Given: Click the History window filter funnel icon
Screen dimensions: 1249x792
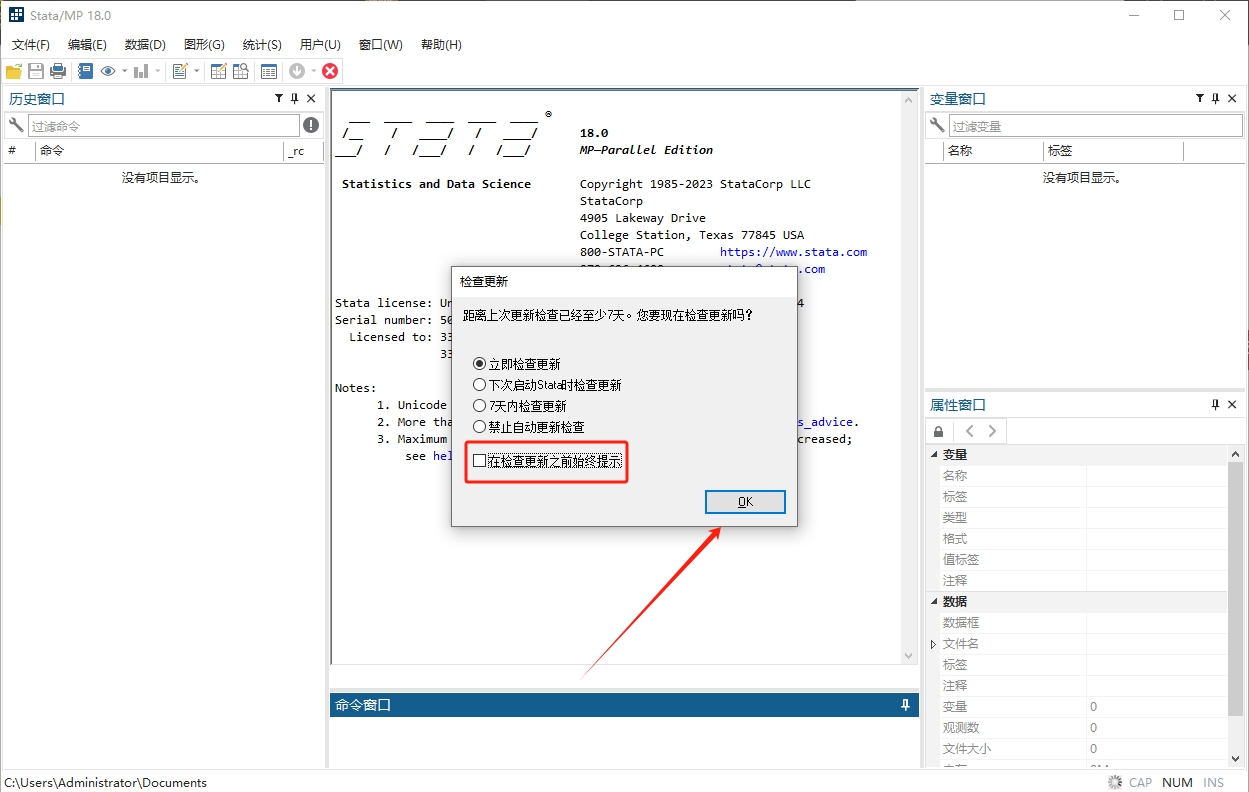Looking at the screenshot, I should [279, 98].
